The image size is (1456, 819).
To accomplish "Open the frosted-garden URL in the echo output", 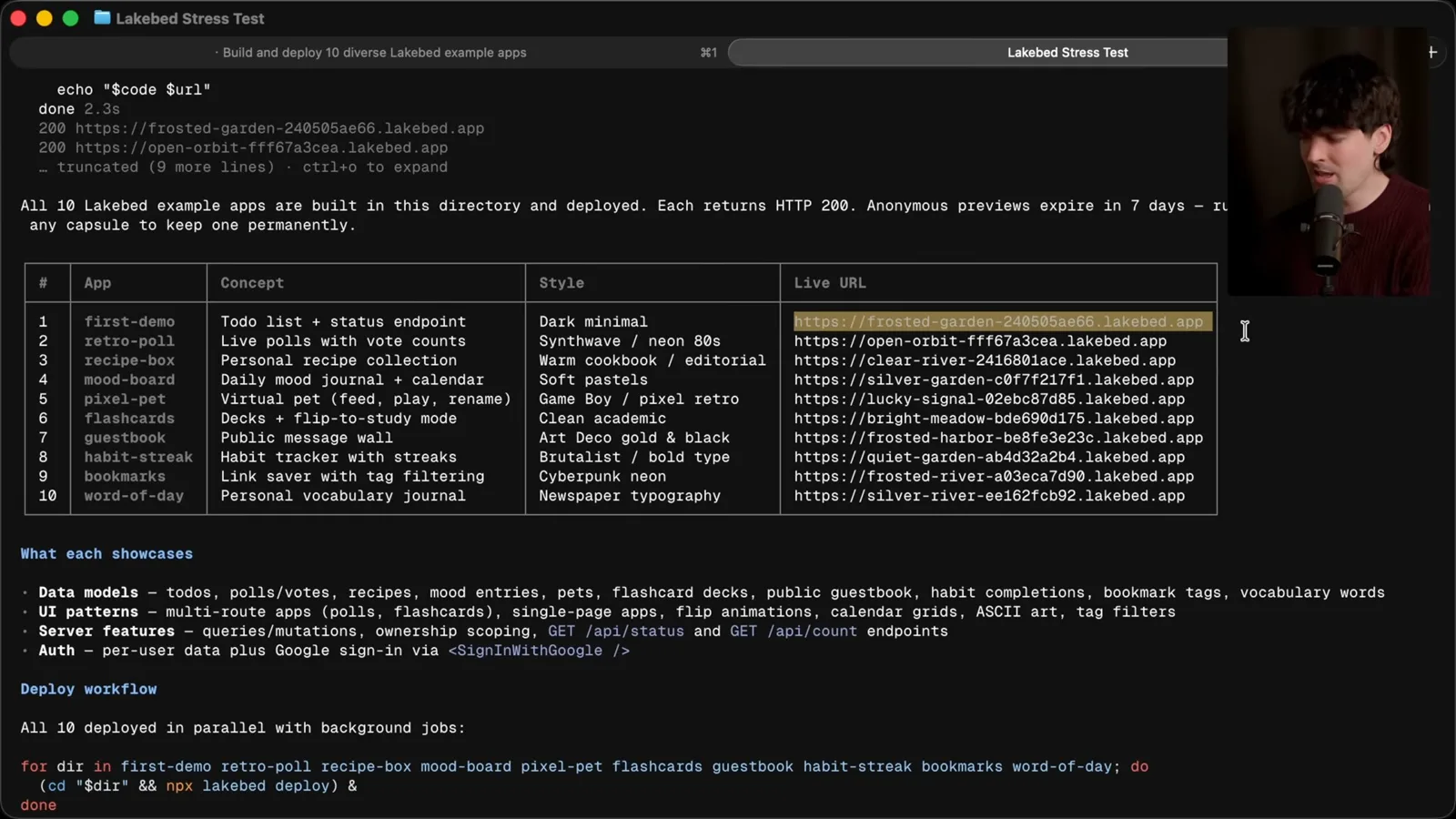I will pyautogui.click(x=279, y=128).
